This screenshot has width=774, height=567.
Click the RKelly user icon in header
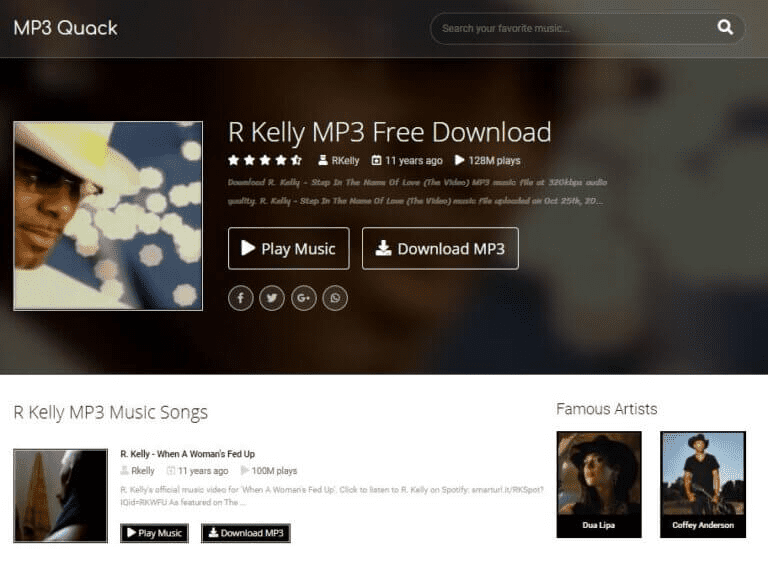(323, 160)
